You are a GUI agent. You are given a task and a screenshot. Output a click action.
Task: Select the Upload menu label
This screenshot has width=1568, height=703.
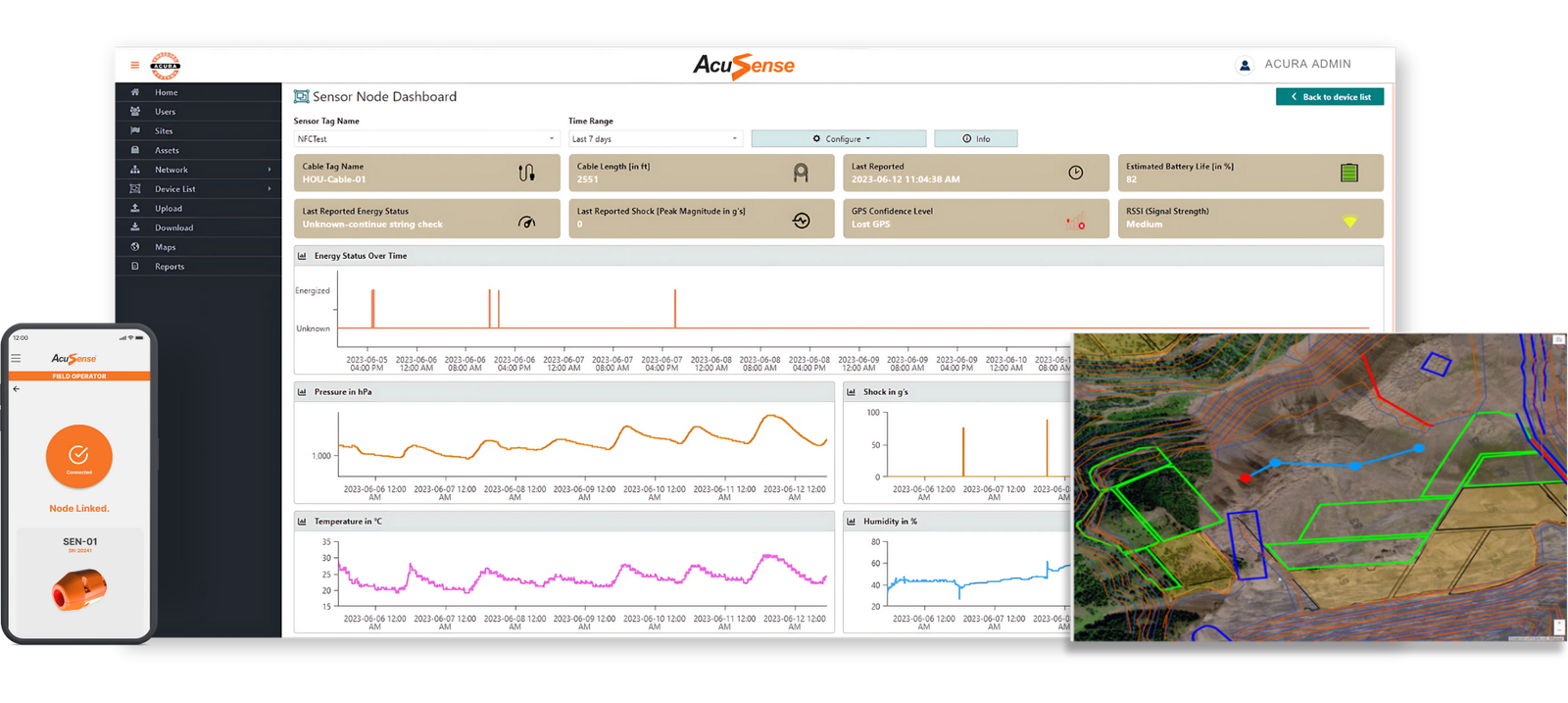(x=169, y=209)
